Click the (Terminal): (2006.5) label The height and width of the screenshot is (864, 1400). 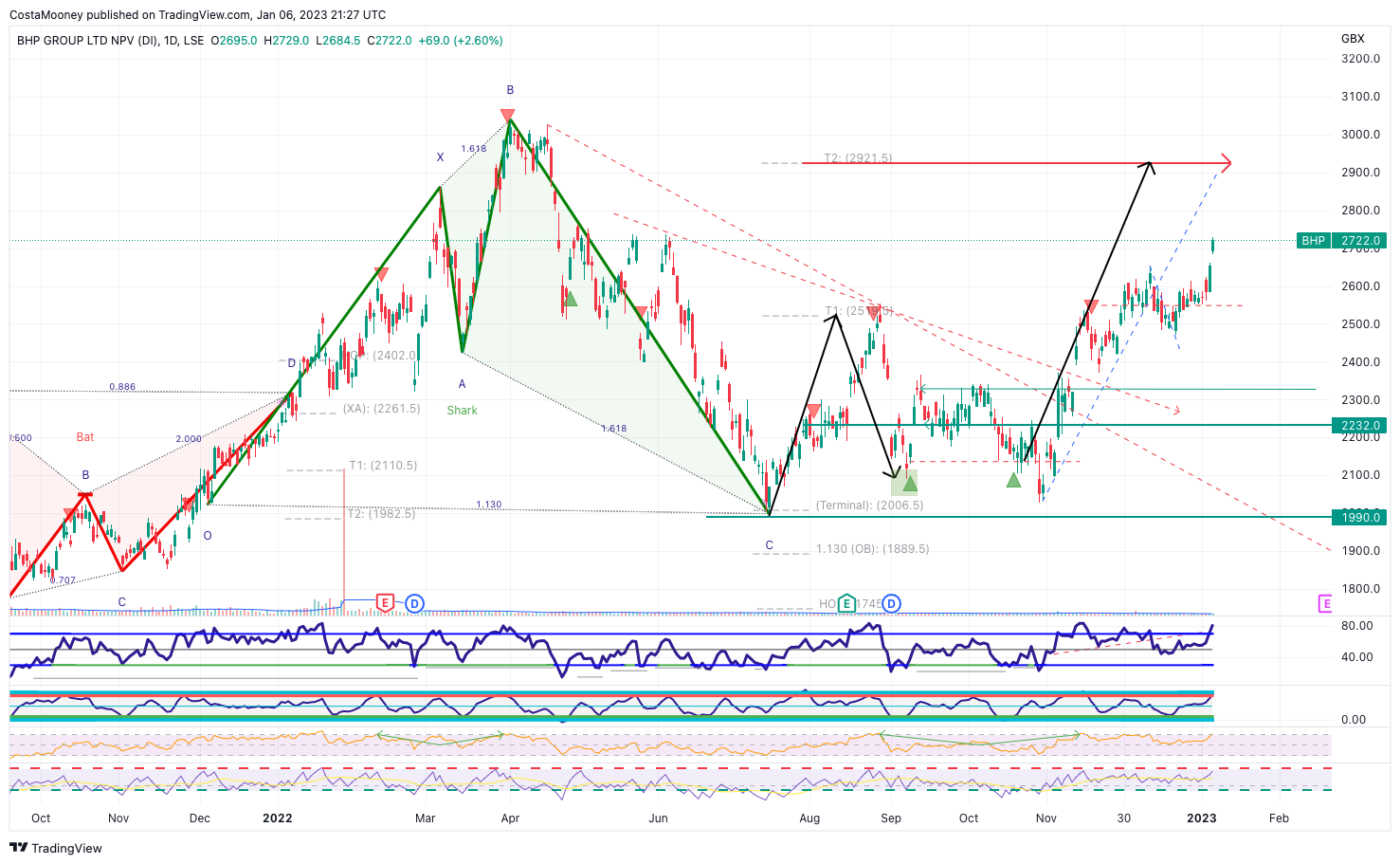[869, 506]
